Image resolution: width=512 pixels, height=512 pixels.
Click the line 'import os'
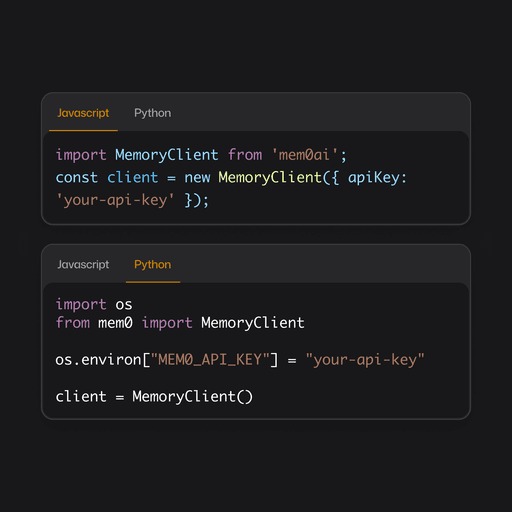pos(94,304)
